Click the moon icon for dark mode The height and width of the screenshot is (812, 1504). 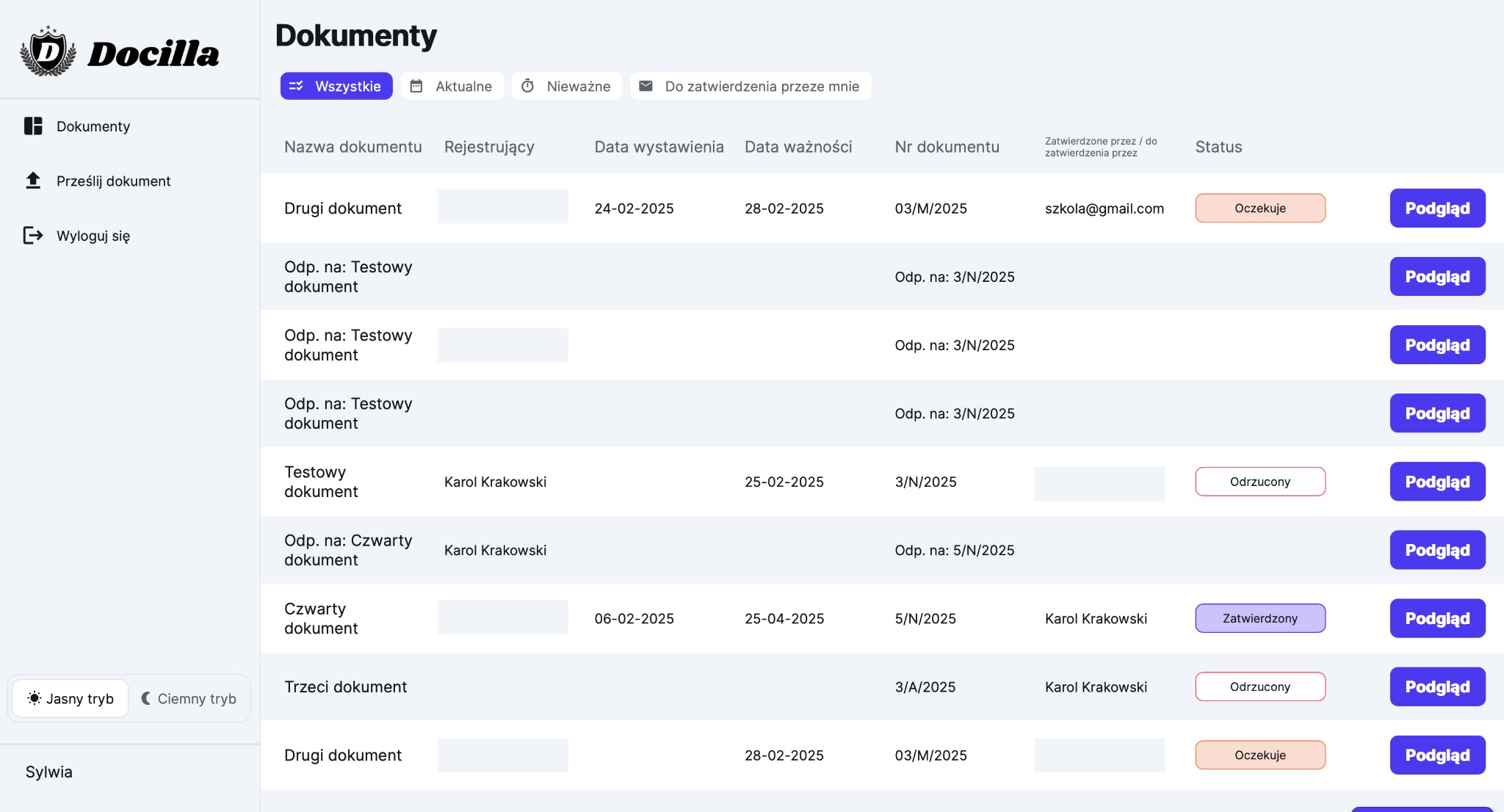coord(145,698)
